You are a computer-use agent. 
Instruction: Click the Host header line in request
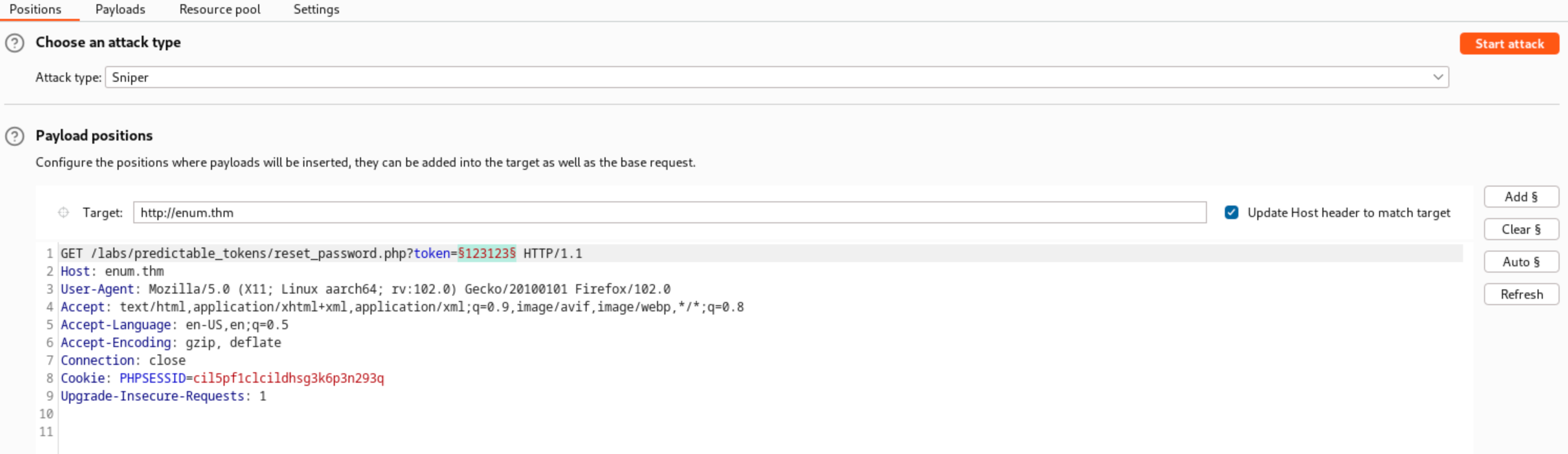112,272
